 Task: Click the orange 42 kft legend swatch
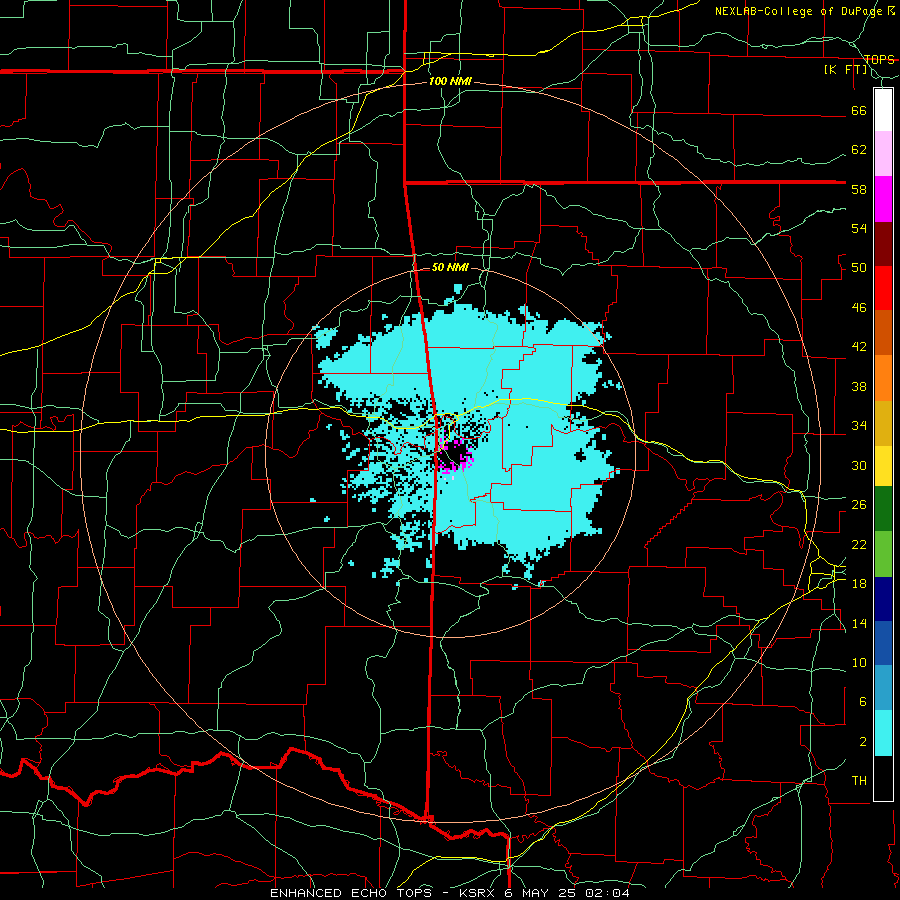pyautogui.click(x=883, y=378)
